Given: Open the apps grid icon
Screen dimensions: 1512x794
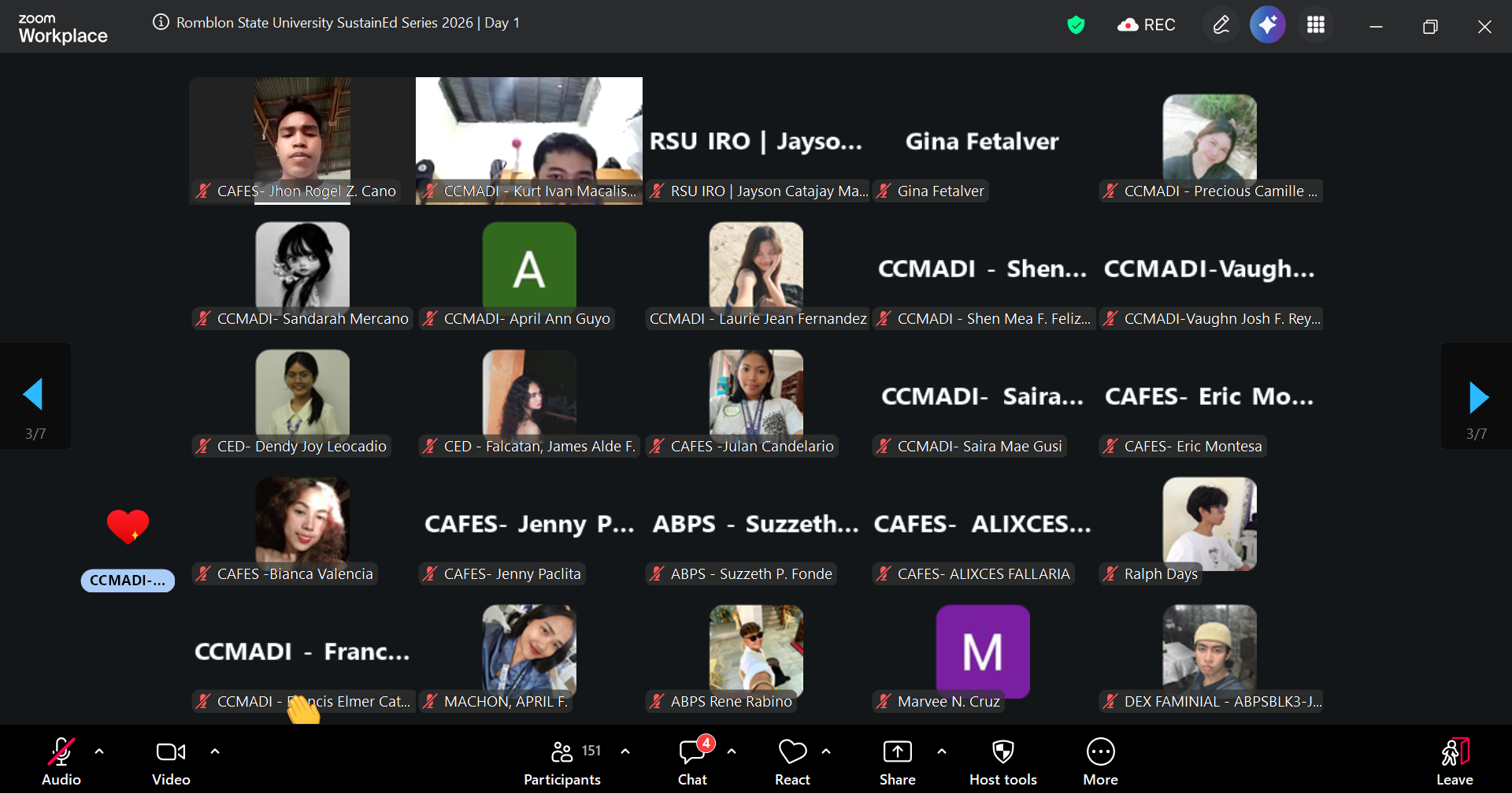Looking at the screenshot, I should (1315, 25).
